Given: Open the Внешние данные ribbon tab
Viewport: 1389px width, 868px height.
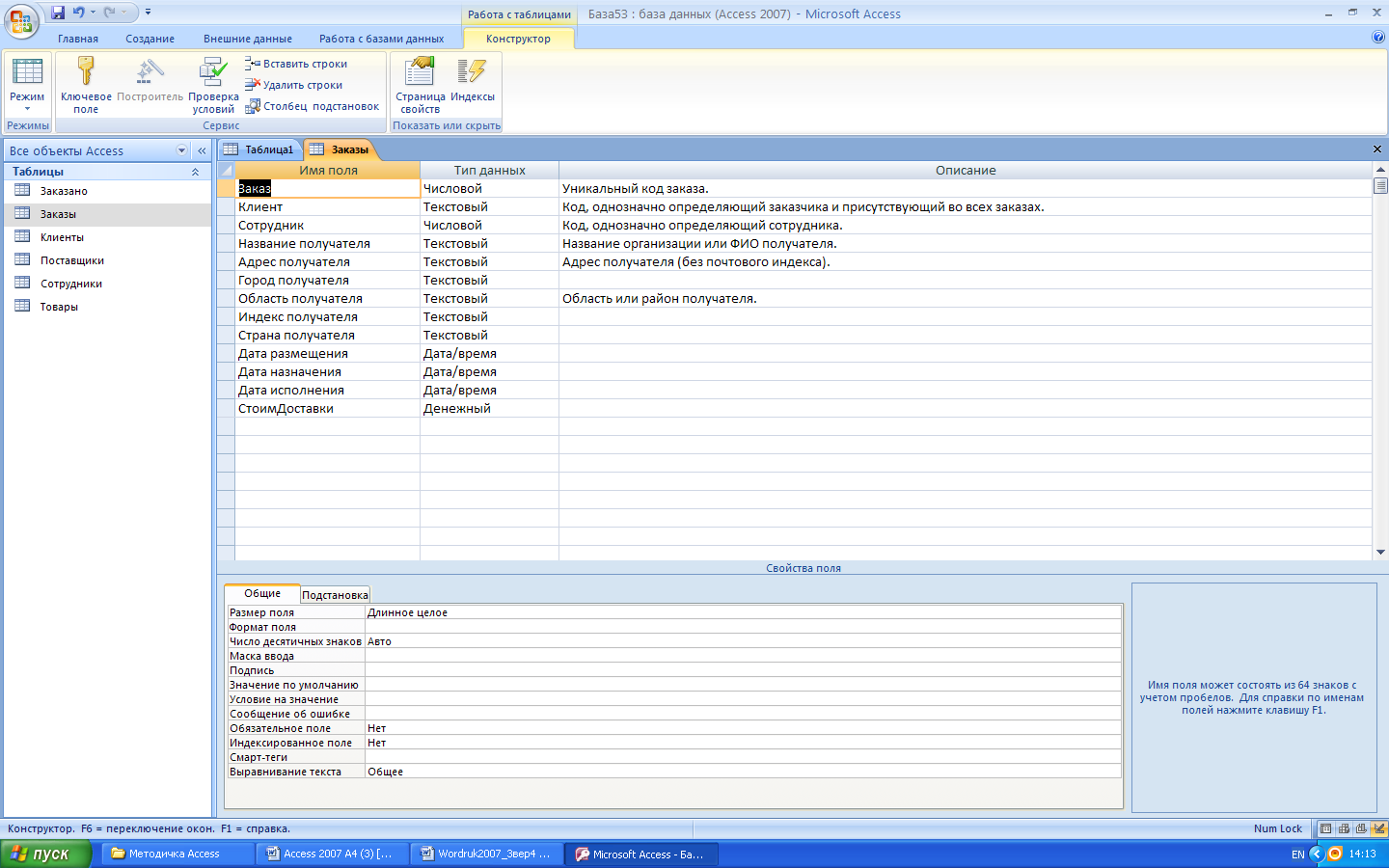Looking at the screenshot, I should pos(248,39).
